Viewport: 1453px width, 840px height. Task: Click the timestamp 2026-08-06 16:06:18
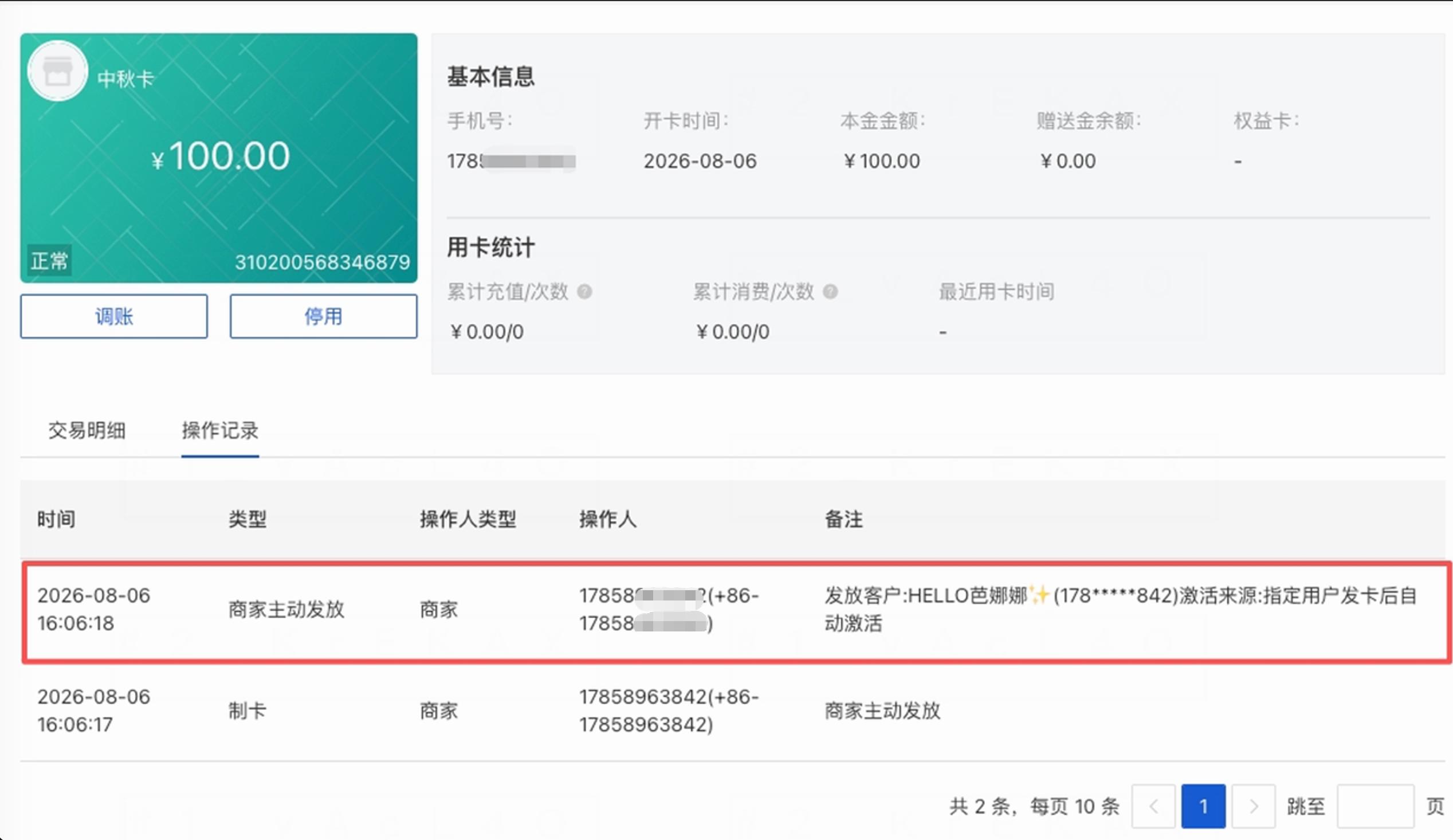pos(94,610)
